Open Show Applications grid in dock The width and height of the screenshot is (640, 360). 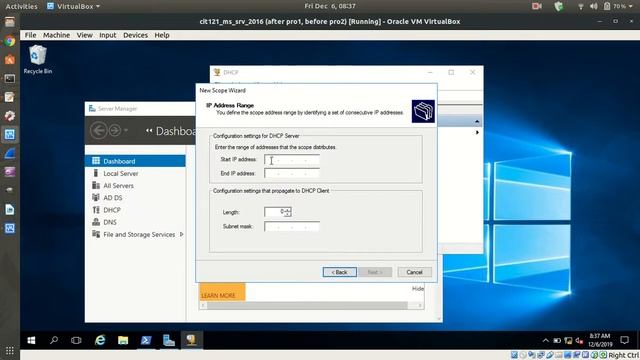click(x=10, y=350)
